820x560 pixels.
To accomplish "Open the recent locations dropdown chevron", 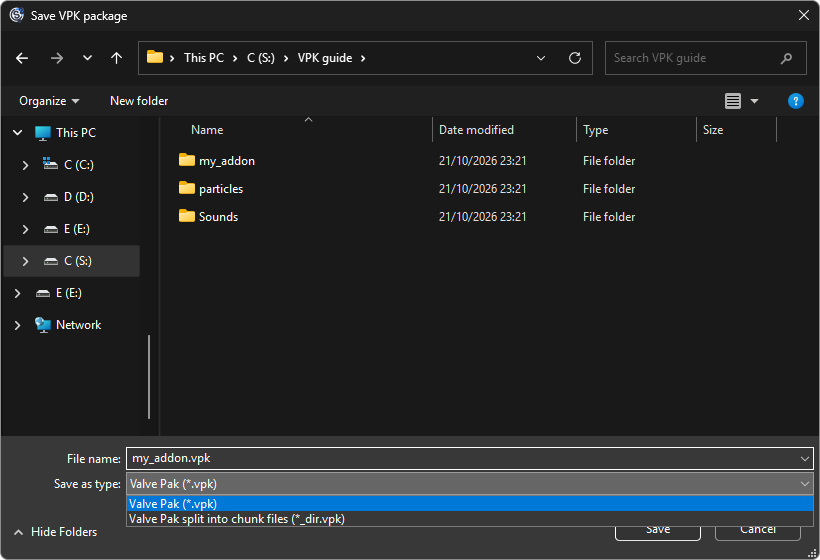I will (87, 58).
